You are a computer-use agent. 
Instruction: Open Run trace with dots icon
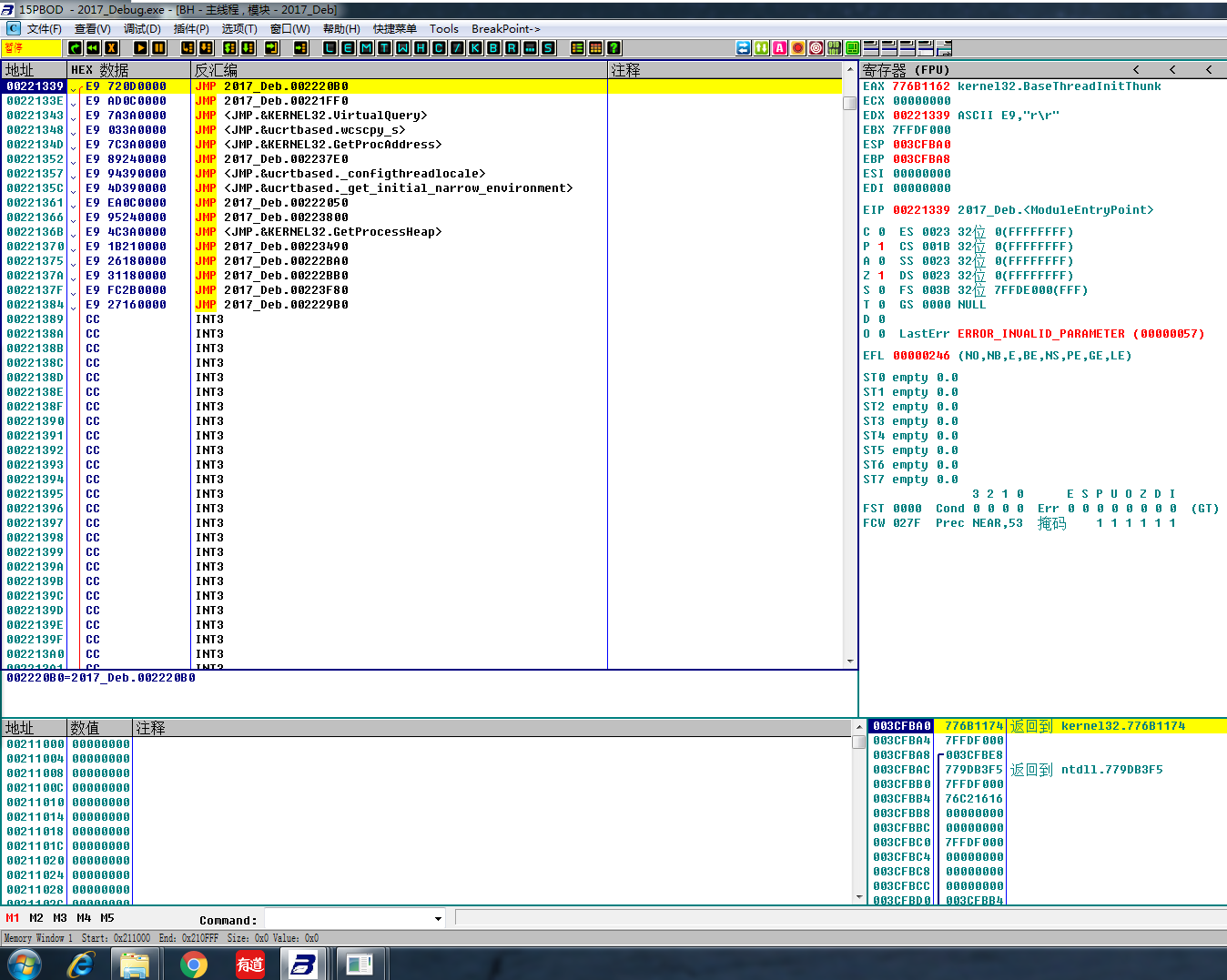pos(530,47)
